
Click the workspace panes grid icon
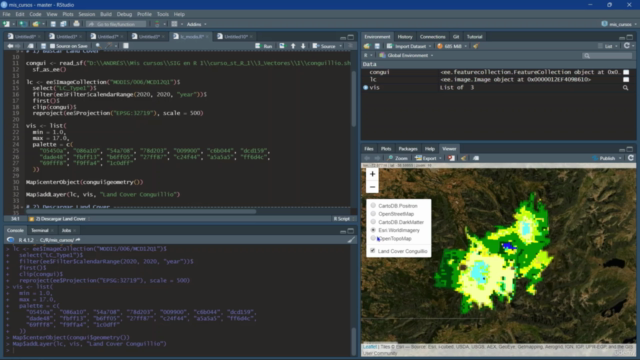click(174, 24)
